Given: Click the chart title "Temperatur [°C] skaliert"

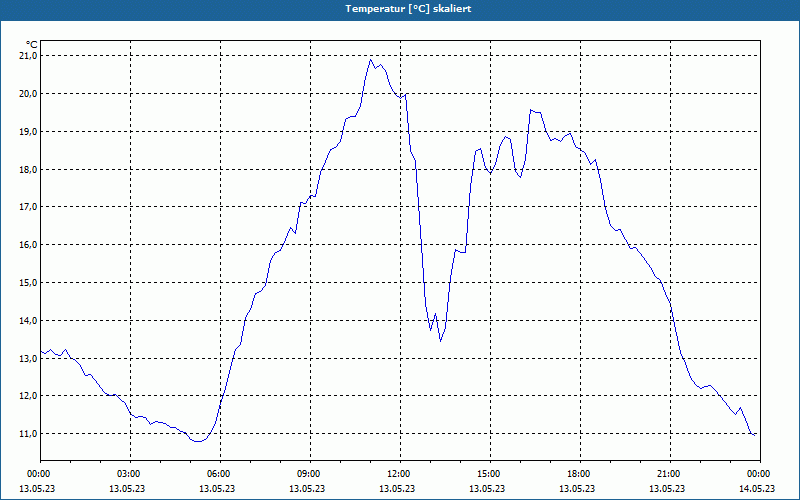Looking at the screenshot, I should pyautogui.click(x=408, y=9).
